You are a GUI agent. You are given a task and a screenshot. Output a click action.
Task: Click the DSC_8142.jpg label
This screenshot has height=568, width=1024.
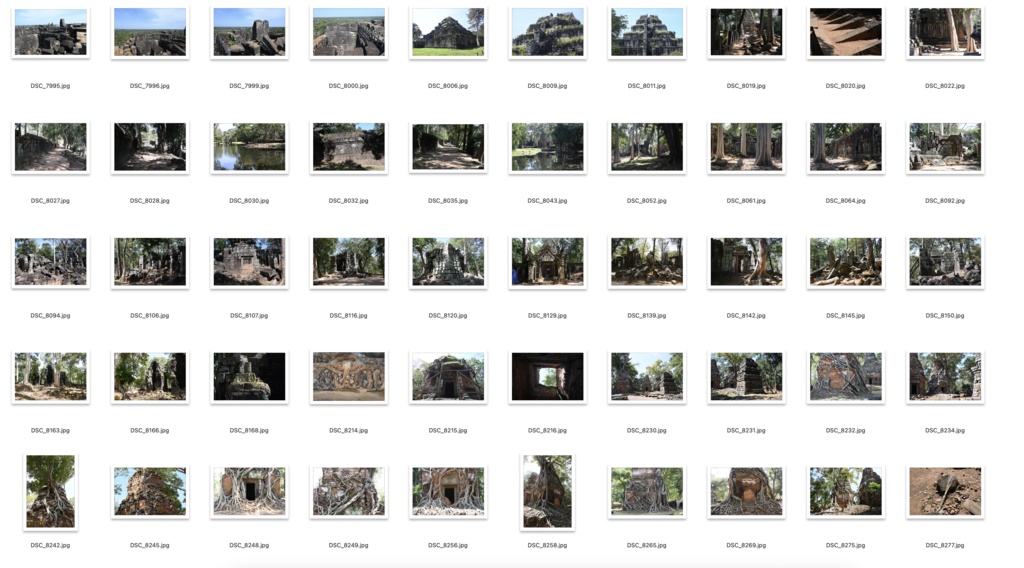coord(746,315)
